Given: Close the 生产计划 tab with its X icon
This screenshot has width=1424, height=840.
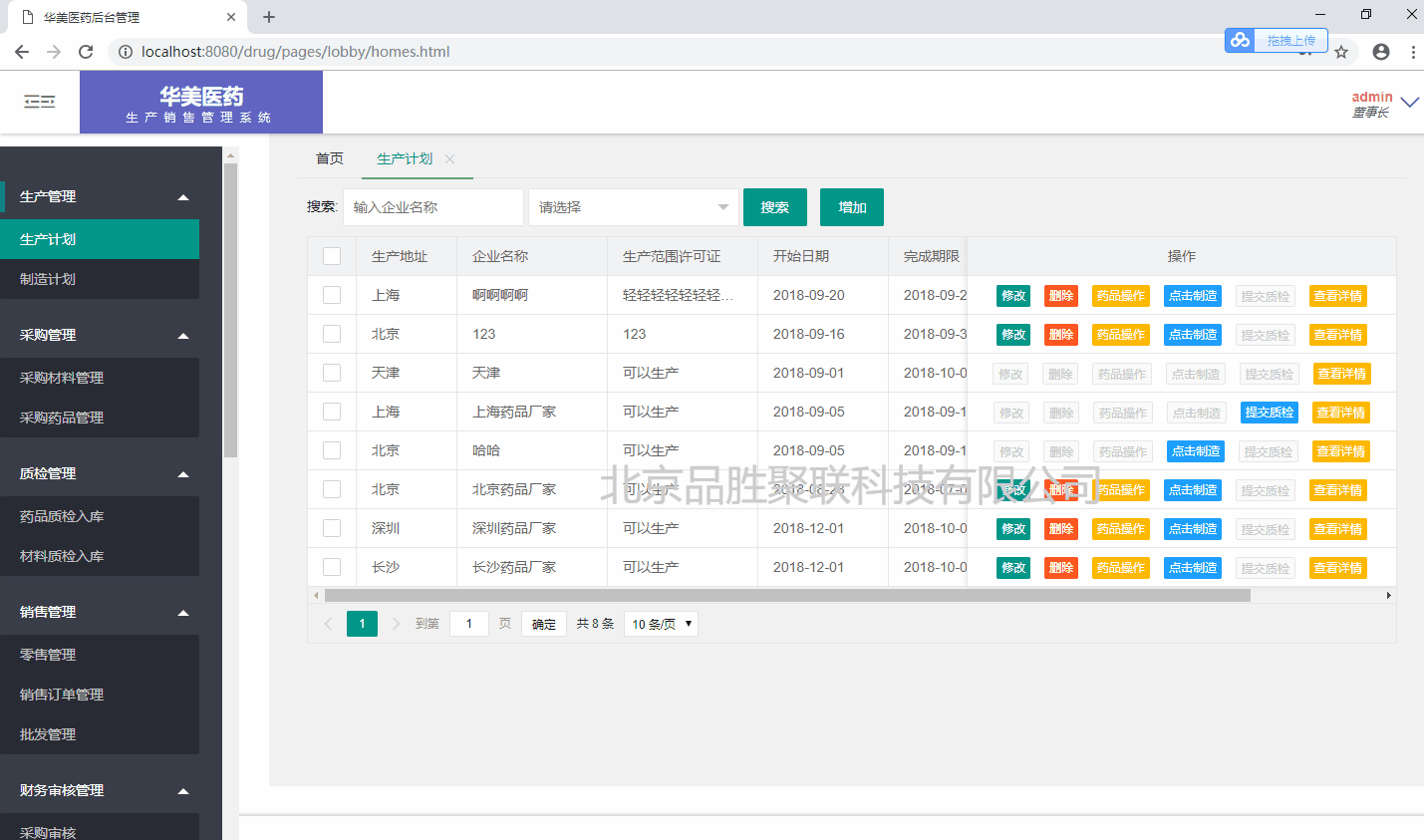Looking at the screenshot, I should tap(449, 159).
